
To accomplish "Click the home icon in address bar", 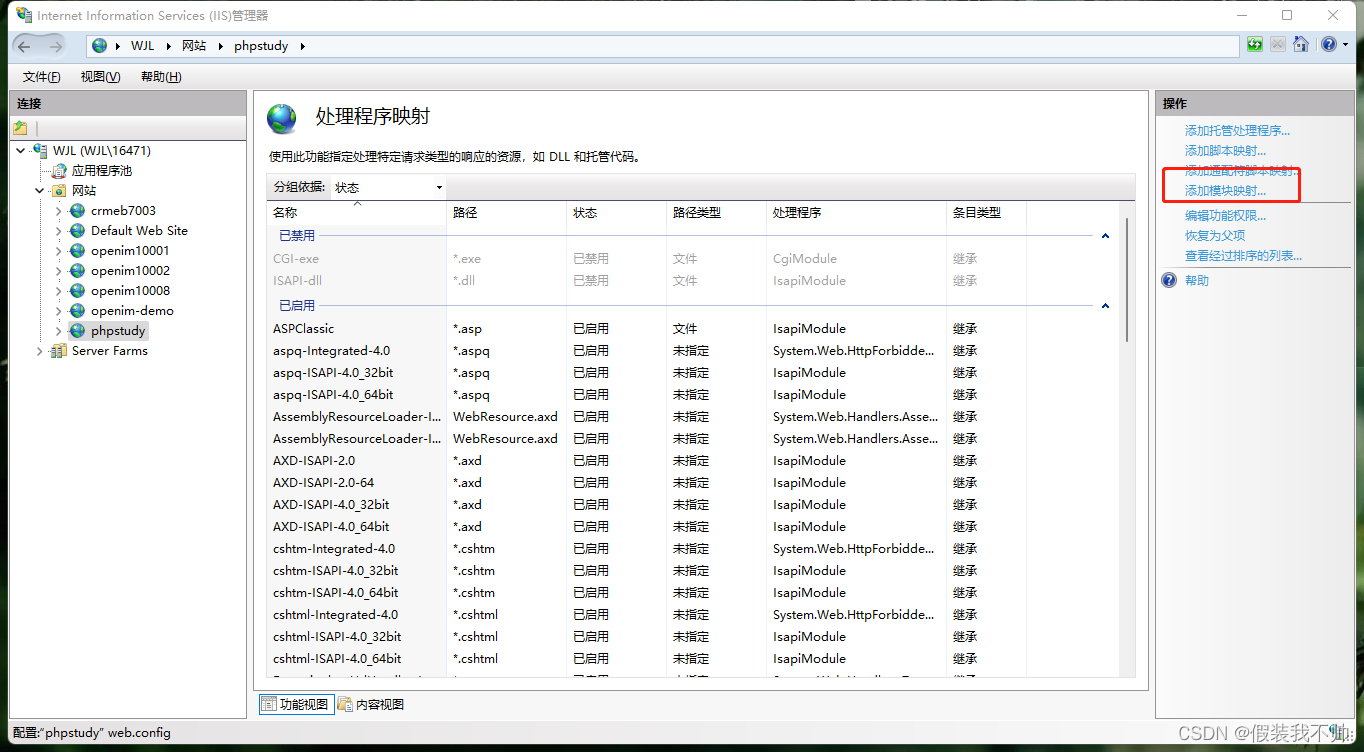I will 1301,45.
